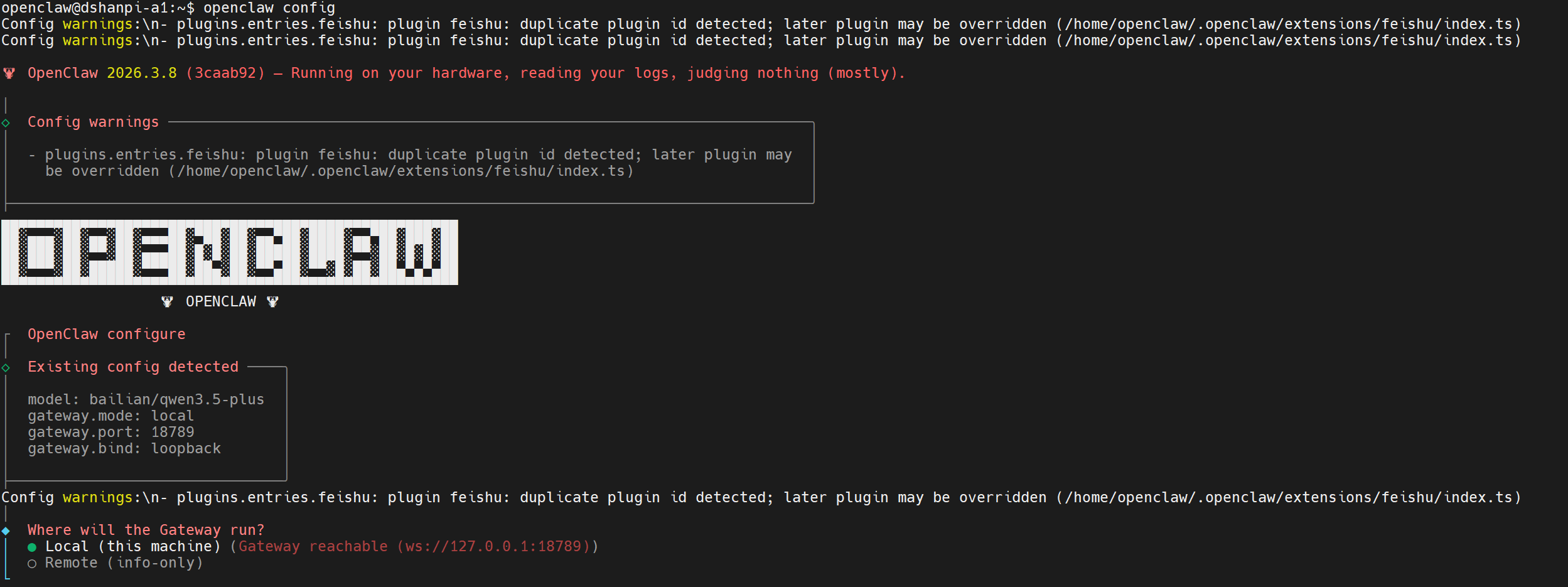This screenshot has height=587, width=1568.
Task: Click the gateway.port: 18789 line
Action: 111,433
